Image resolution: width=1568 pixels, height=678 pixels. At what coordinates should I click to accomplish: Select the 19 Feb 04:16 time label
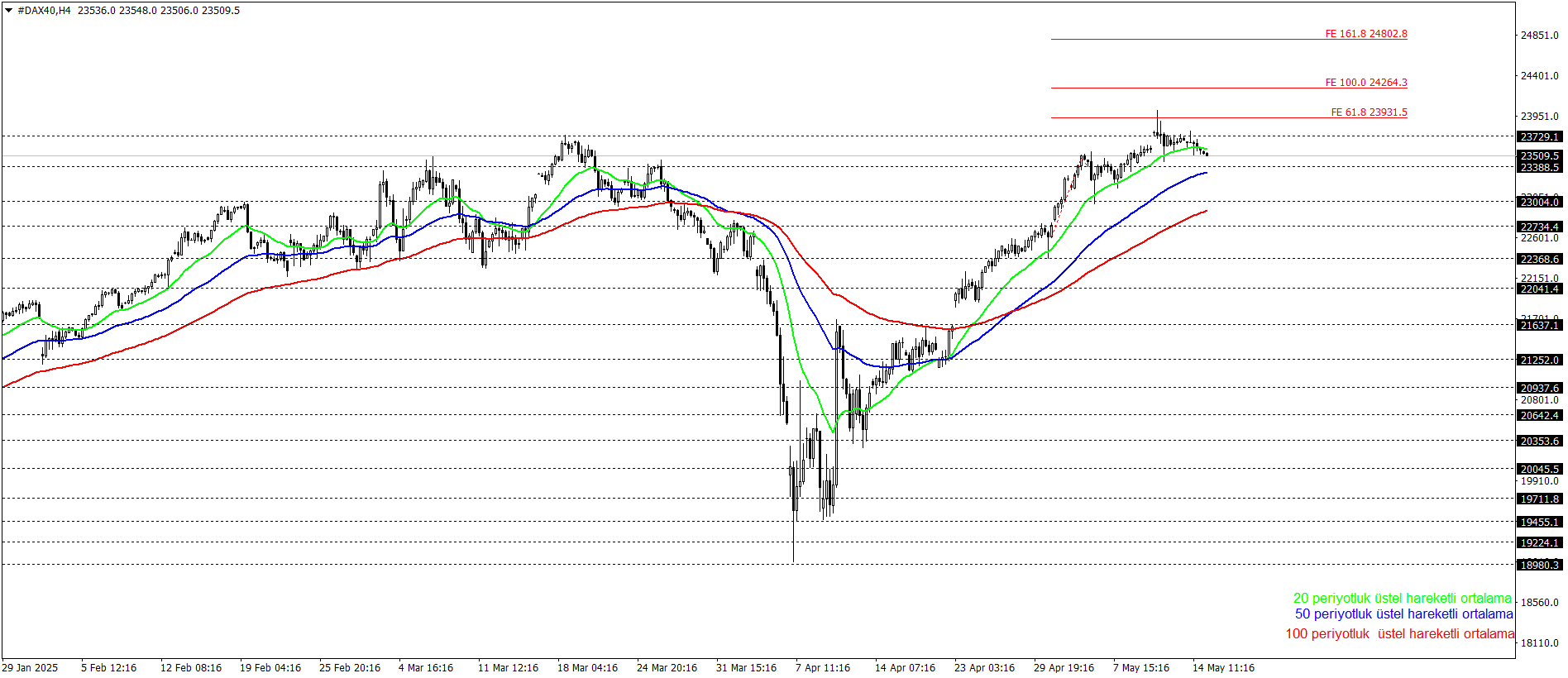tap(270, 668)
